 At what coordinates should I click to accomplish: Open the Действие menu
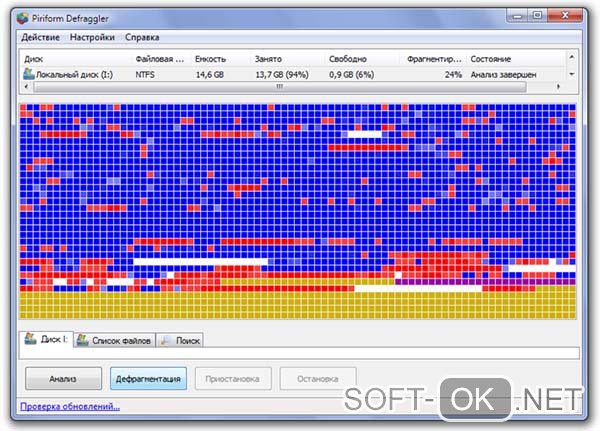(x=41, y=38)
